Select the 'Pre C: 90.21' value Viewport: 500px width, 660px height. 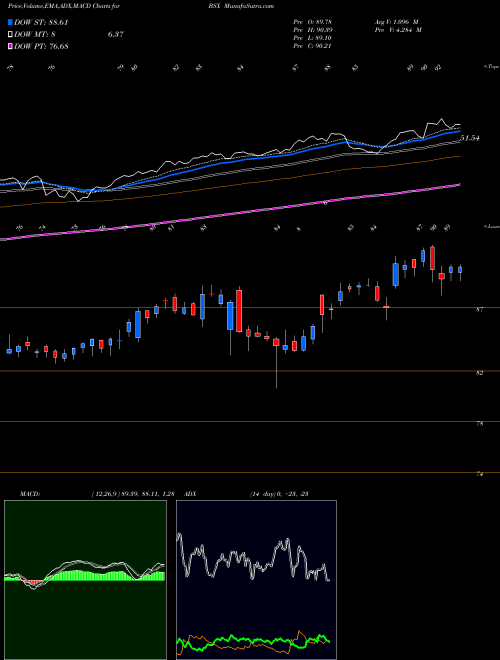[312, 46]
